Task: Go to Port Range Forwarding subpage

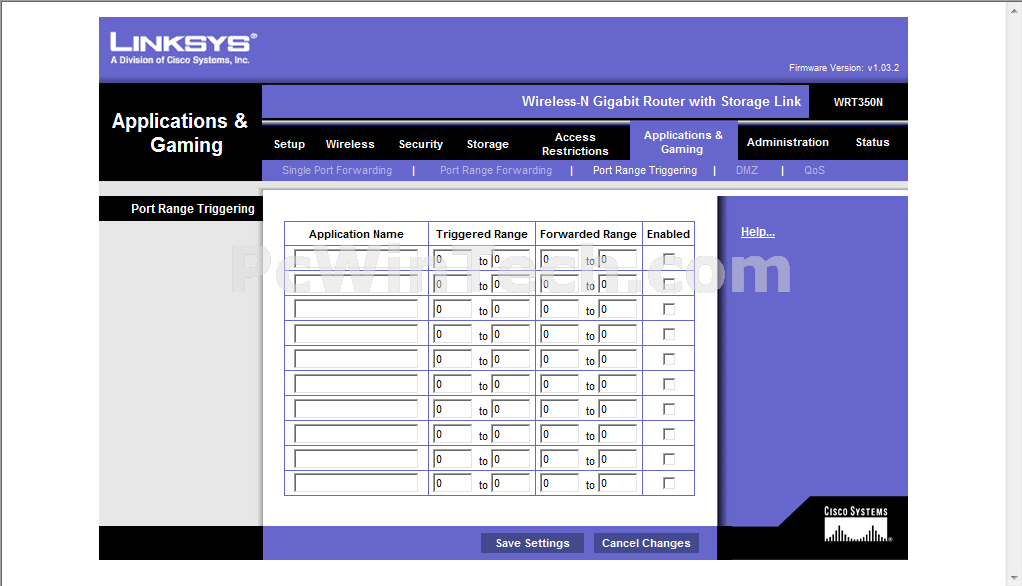Action: [495, 170]
